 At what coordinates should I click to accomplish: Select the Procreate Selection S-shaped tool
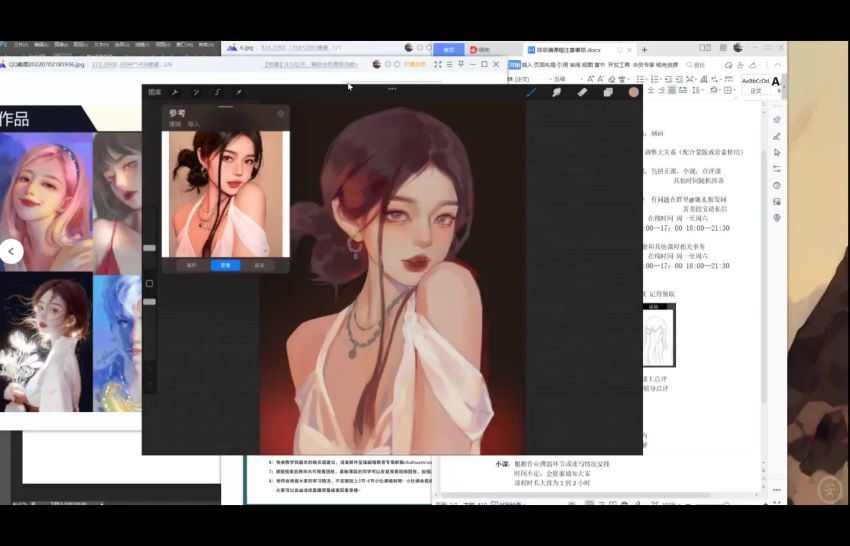[x=217, y=92]
